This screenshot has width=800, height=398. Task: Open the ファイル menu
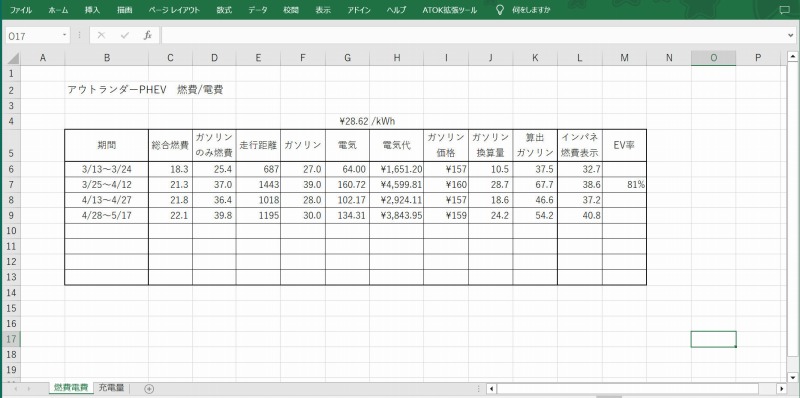point(20,10)
